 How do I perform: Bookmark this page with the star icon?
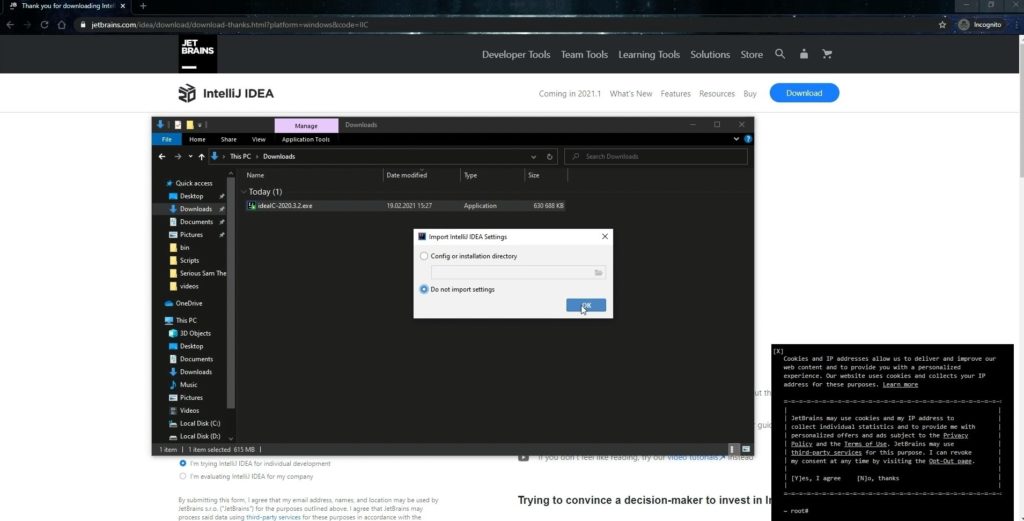tap(942, 25)
